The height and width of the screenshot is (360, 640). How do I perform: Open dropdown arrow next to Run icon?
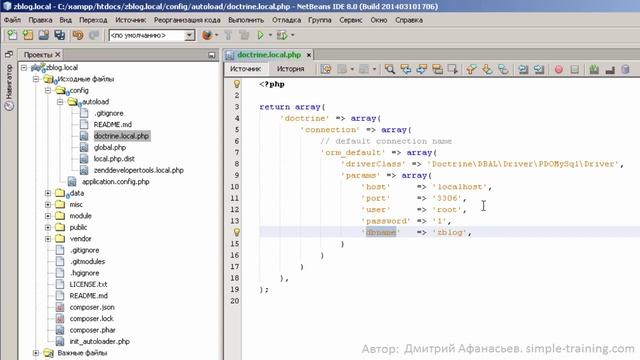point(270,36)
